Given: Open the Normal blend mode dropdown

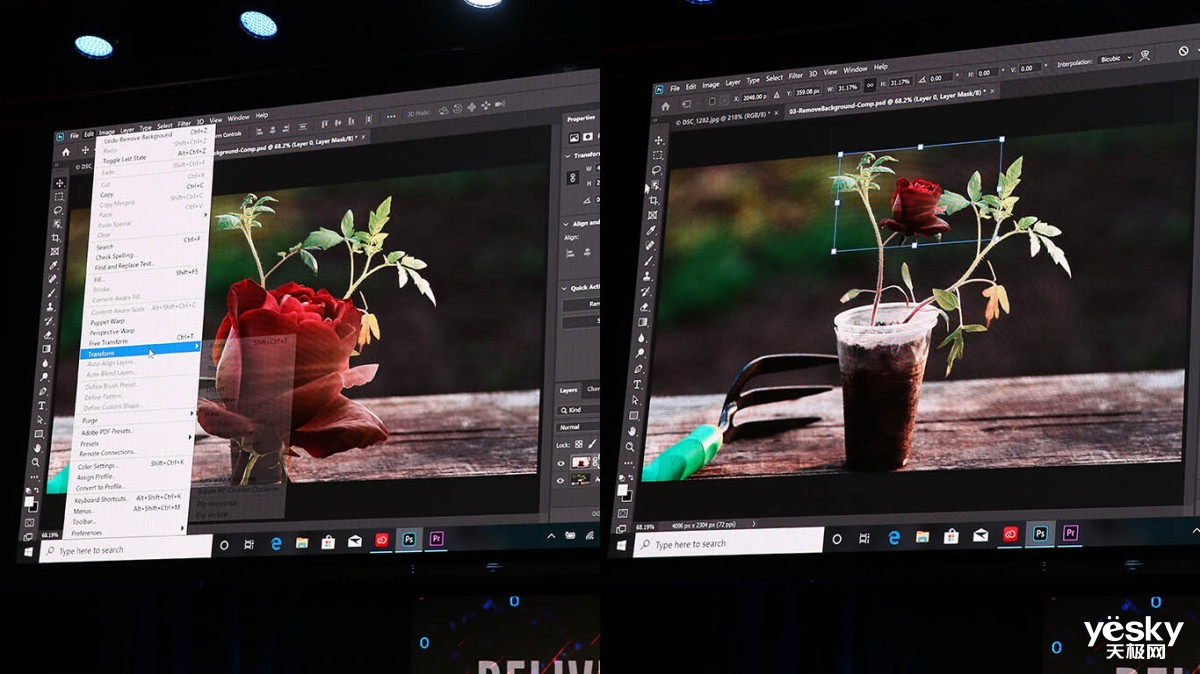Looking at the screenshot, I should point(577,427).
